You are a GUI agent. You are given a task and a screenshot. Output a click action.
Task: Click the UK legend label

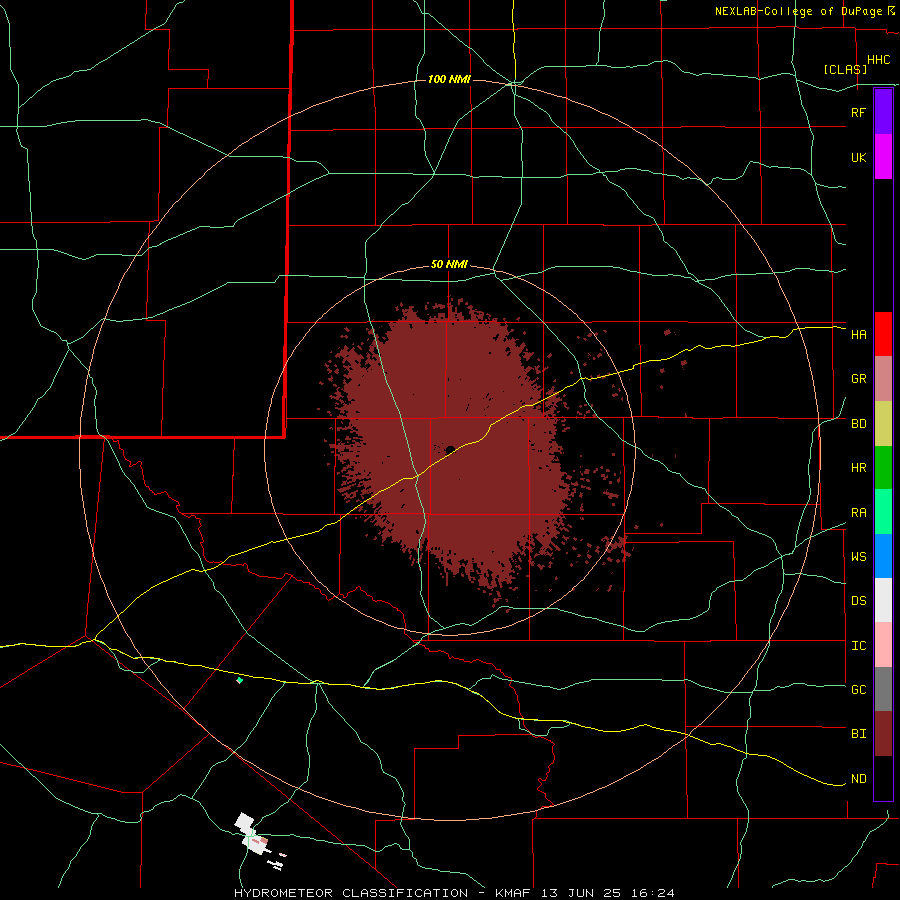pos(858,157)
